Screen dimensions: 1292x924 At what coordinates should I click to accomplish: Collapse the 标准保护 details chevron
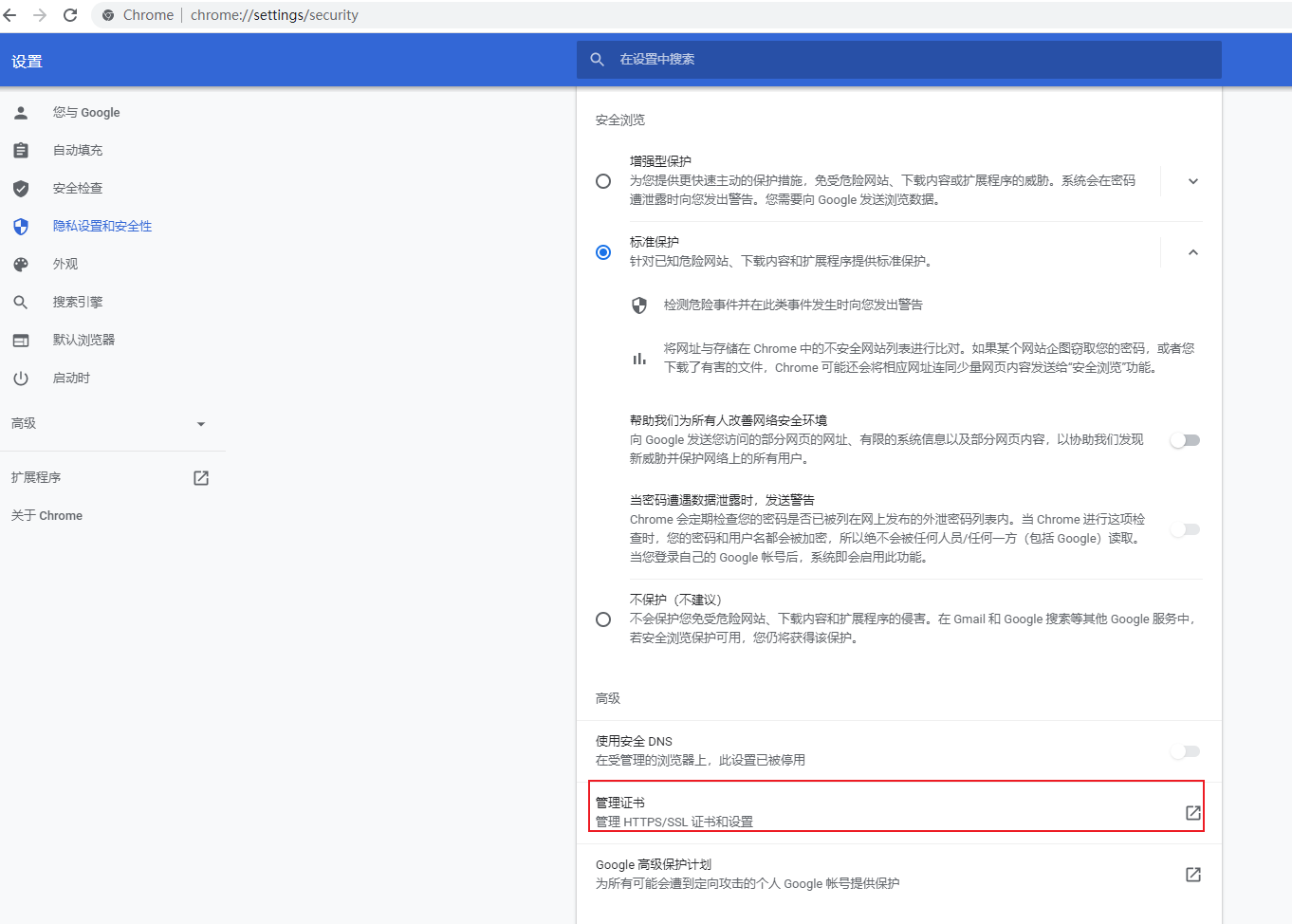click(x=1193, y=252)
